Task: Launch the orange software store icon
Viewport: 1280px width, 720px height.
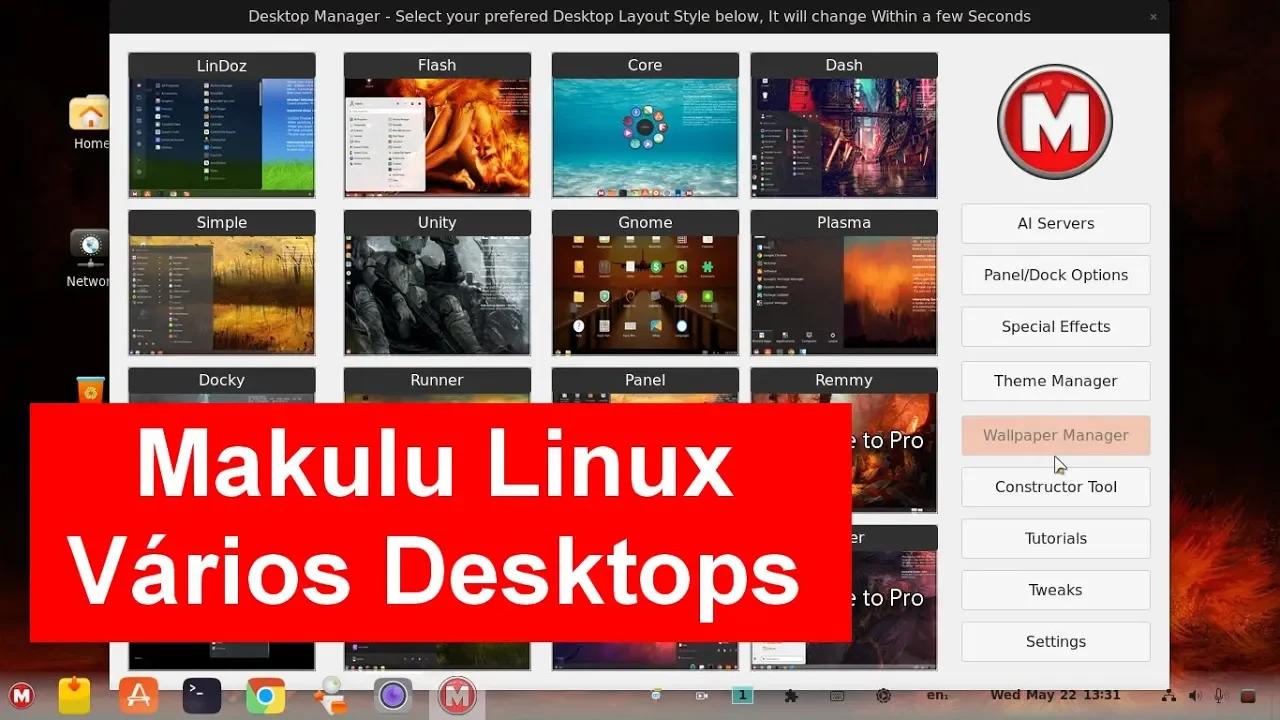Action: [138, 695]
